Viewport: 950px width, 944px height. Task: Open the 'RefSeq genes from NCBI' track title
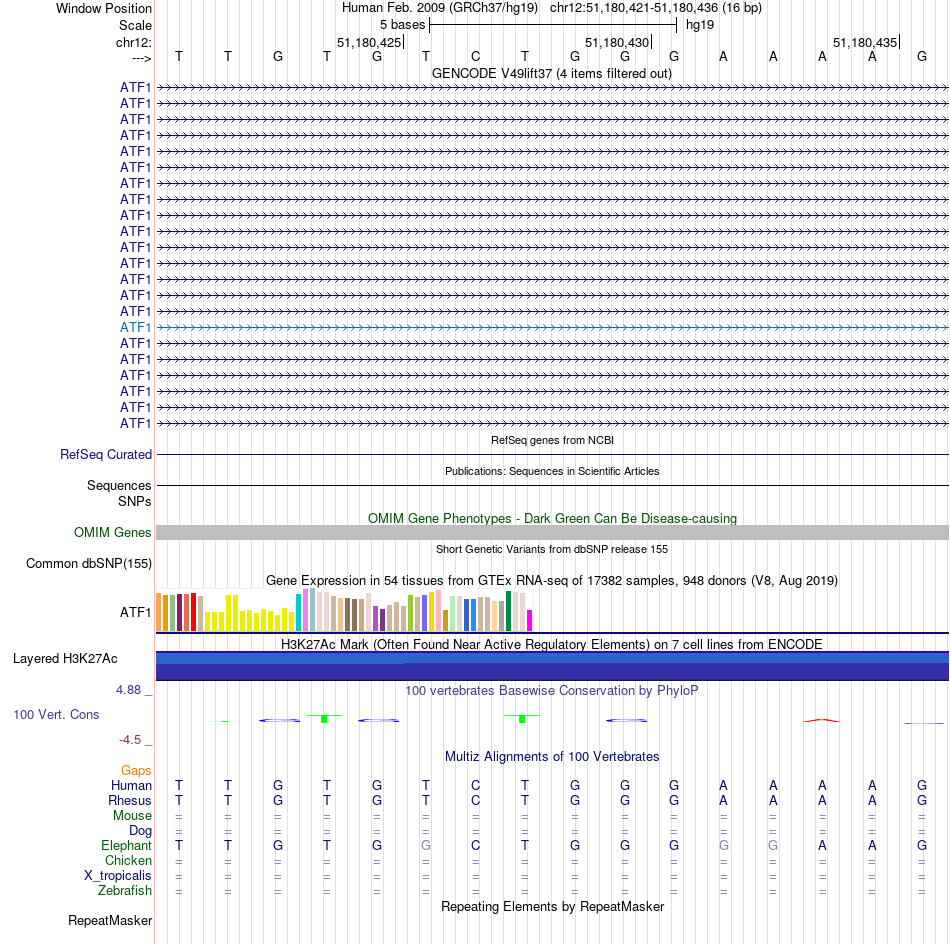click(x=552, y=440)
